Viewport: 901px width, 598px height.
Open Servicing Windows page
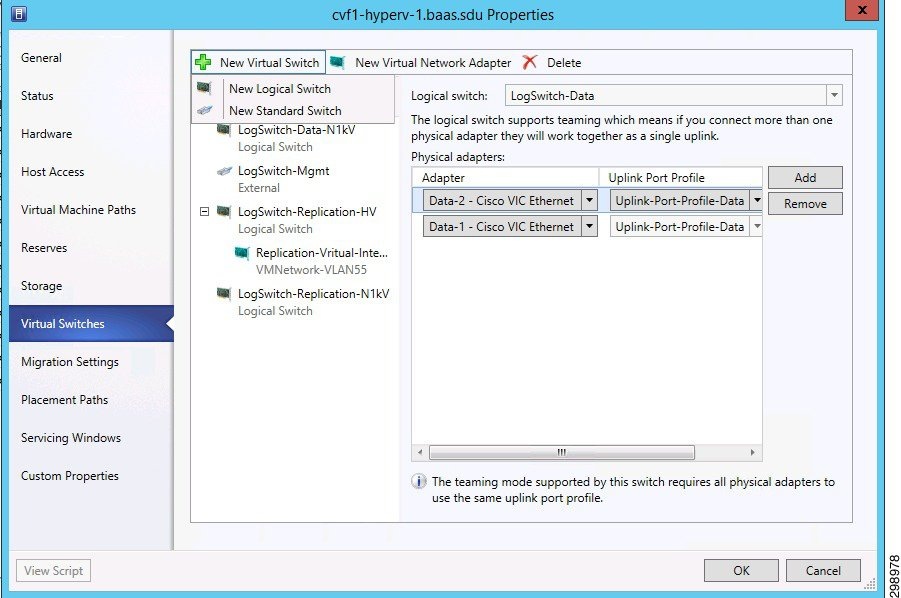[71, 438]
